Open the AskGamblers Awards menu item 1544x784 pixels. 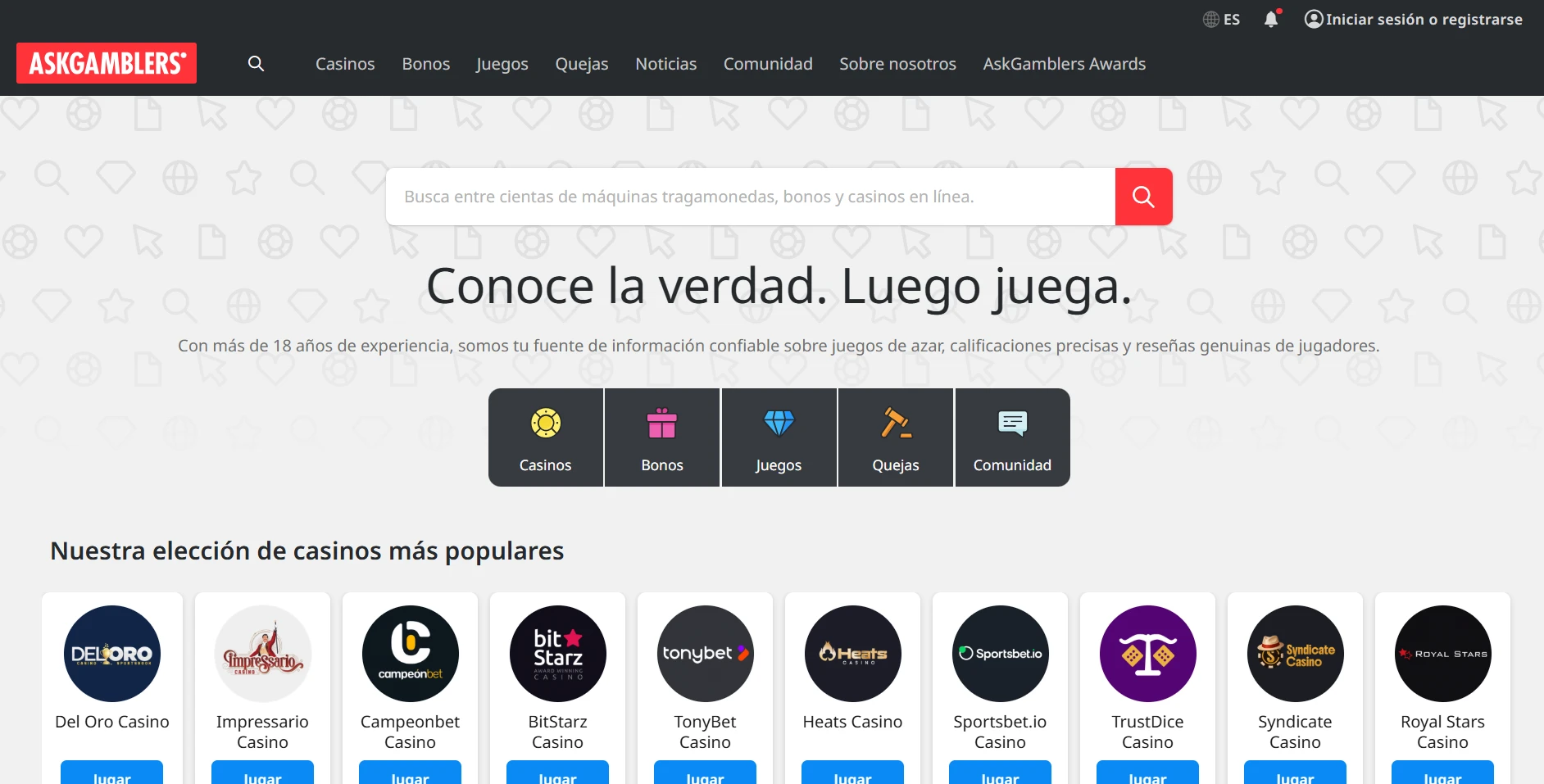pyautogui.click(x=1065, y=64)
